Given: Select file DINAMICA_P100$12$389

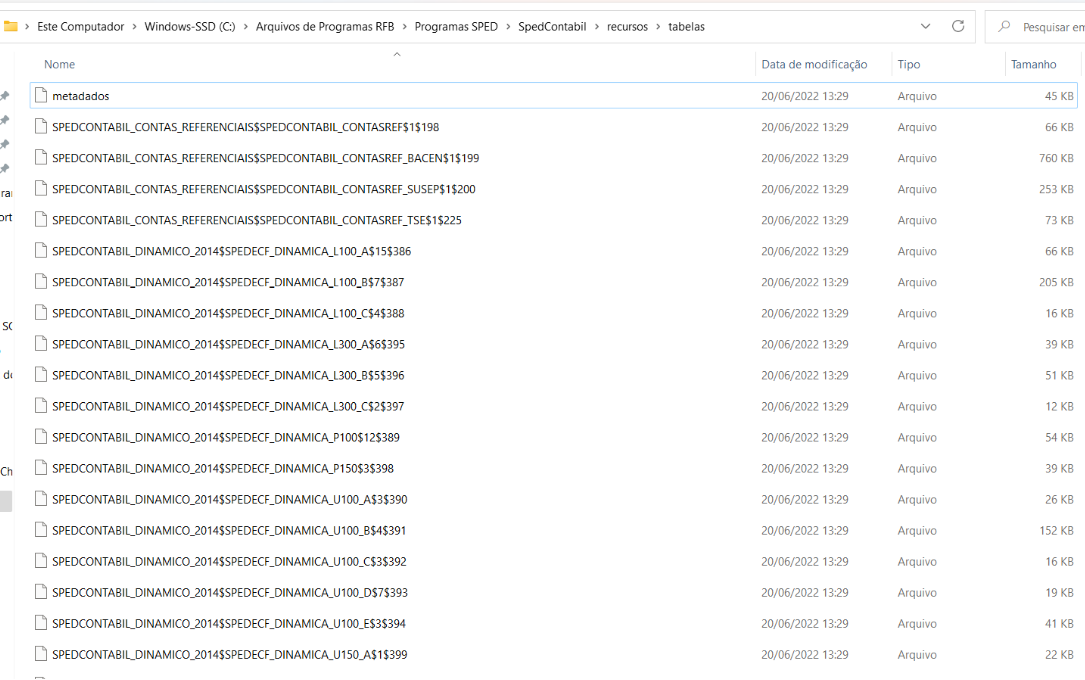Looking at the screenshot, I should click(226, 439).
